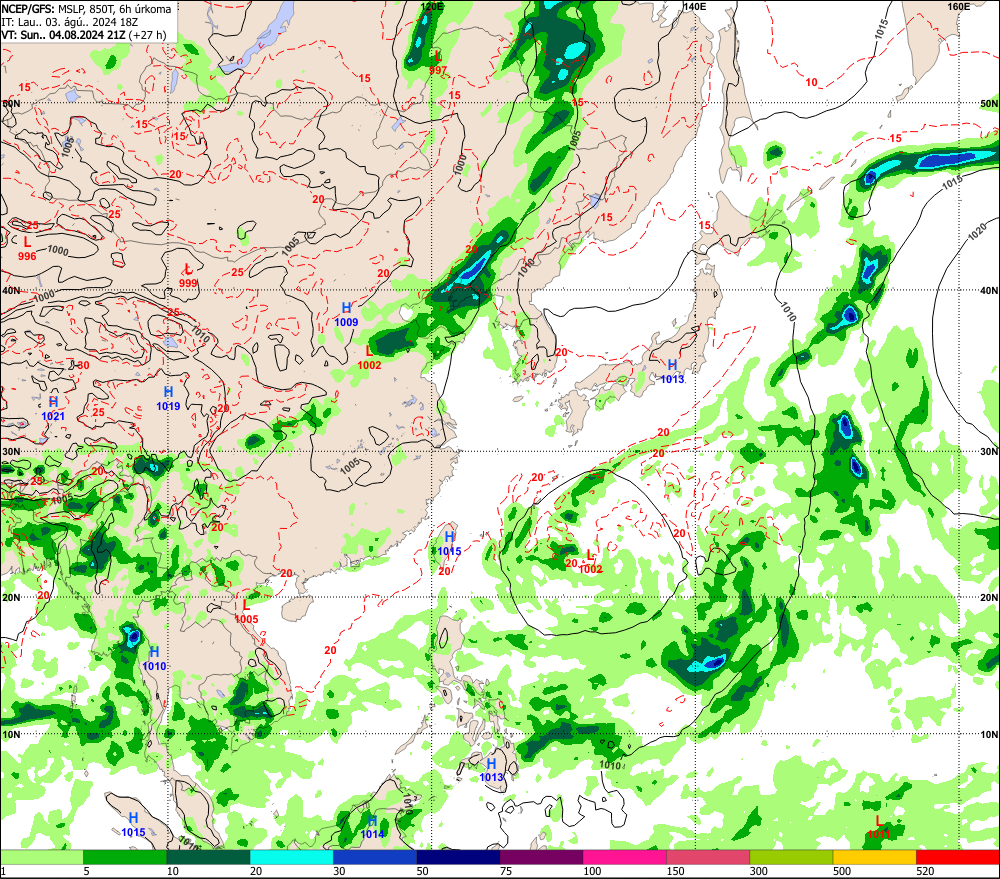The width and height of the screenshot is (1000, 879).
Task: Click the H 1009 high pressure marker
Action: 346,315
